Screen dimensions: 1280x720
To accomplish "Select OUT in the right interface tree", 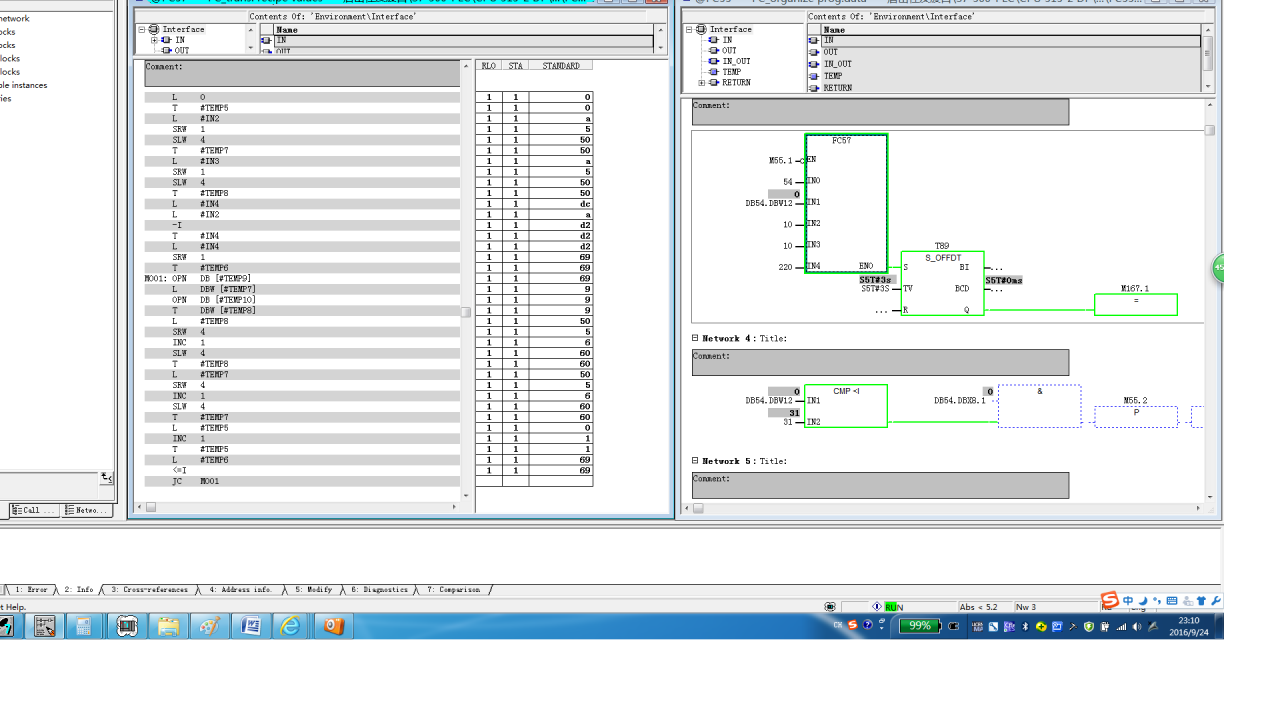I will tap(729, 50).
